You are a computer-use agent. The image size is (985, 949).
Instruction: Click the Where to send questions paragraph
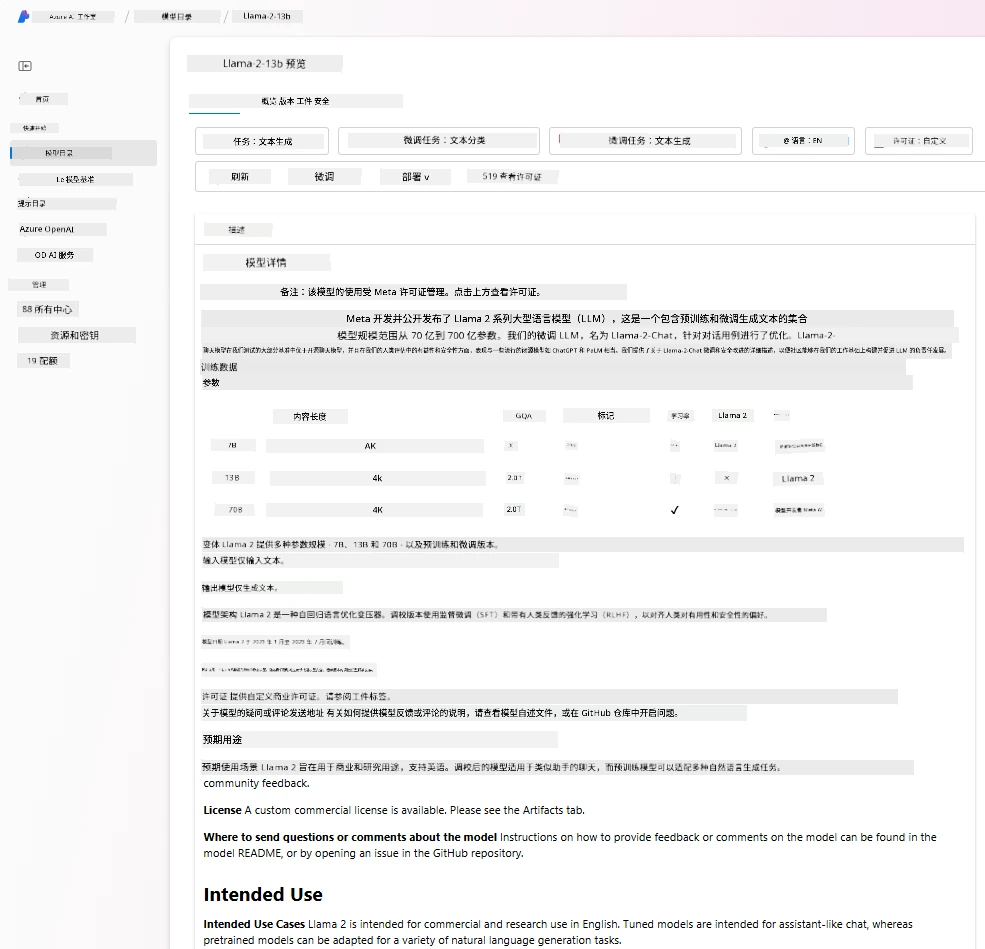(x=570, y=845)
